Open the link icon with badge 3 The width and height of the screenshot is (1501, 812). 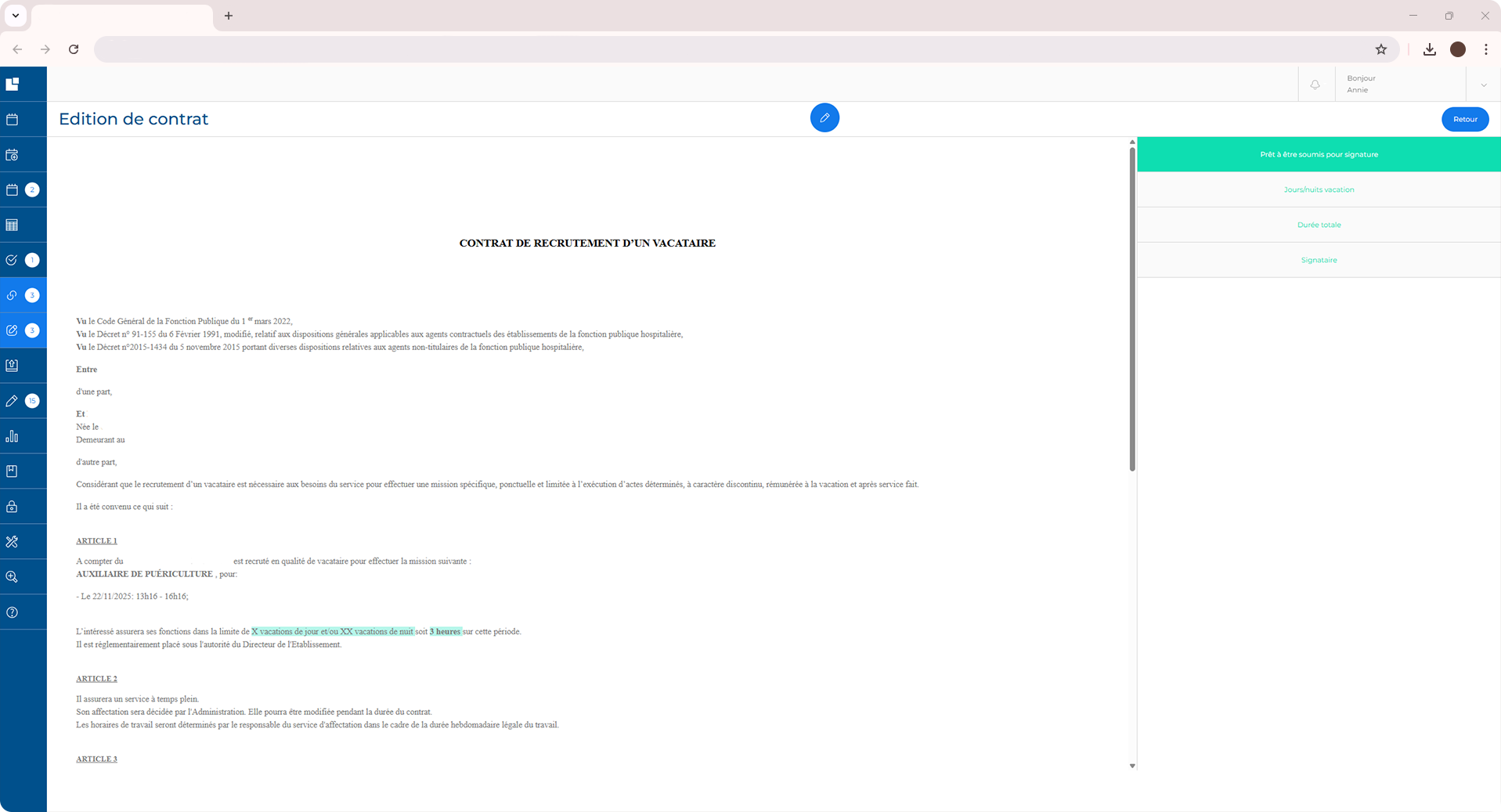(13, 295)
